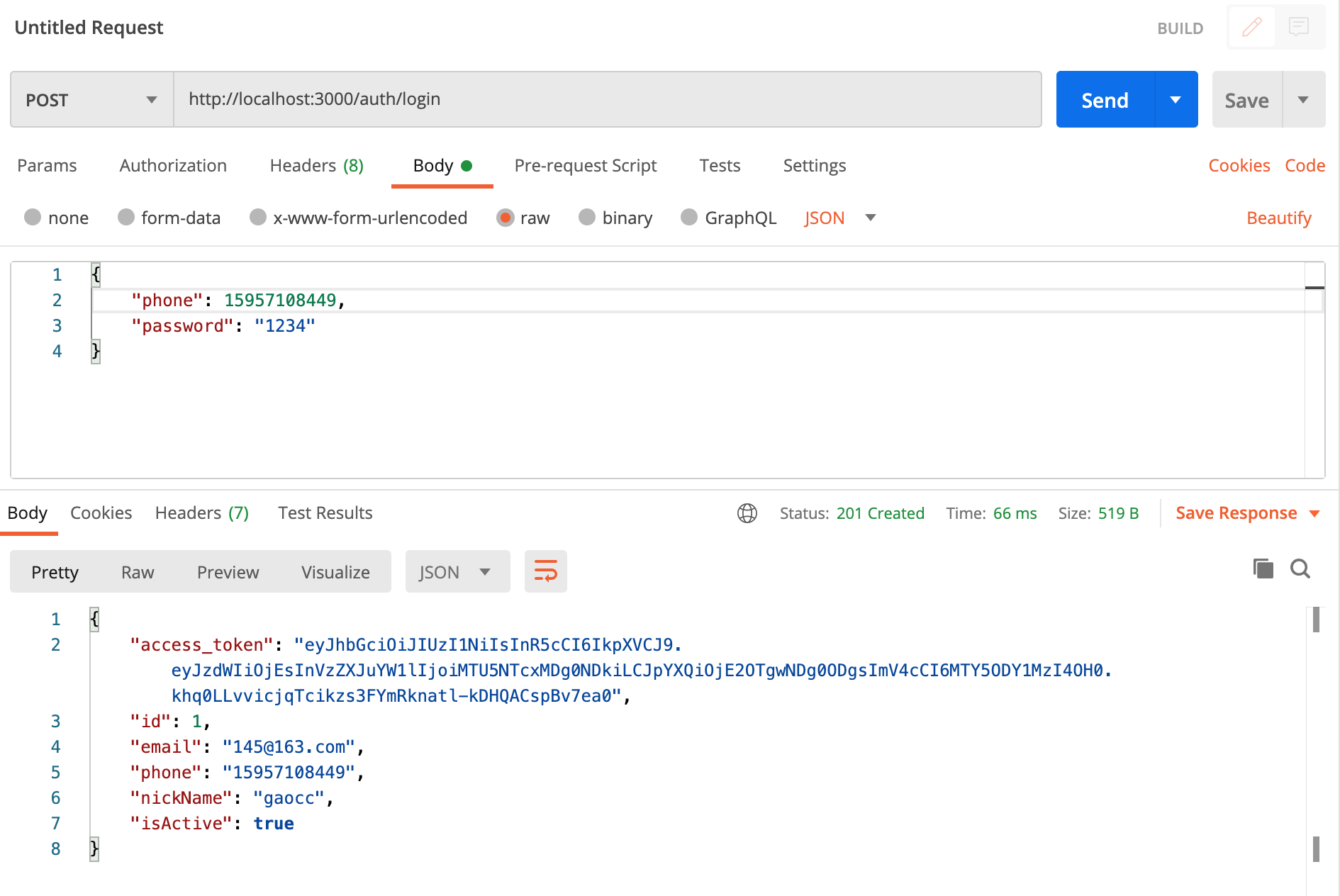Click the "id" key in response
Viewport: 1340px width, 896px height.
click(150, 721)
